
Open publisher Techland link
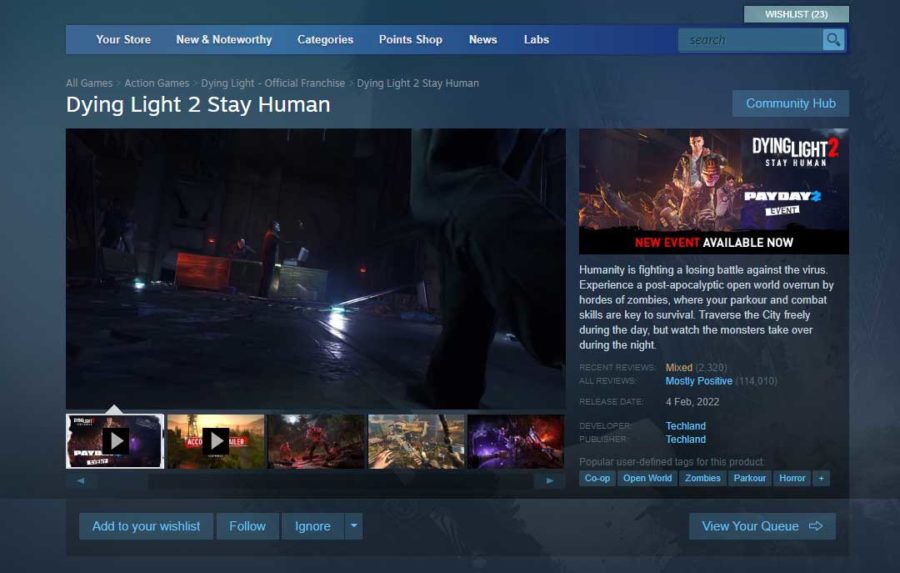click(685, 439)
